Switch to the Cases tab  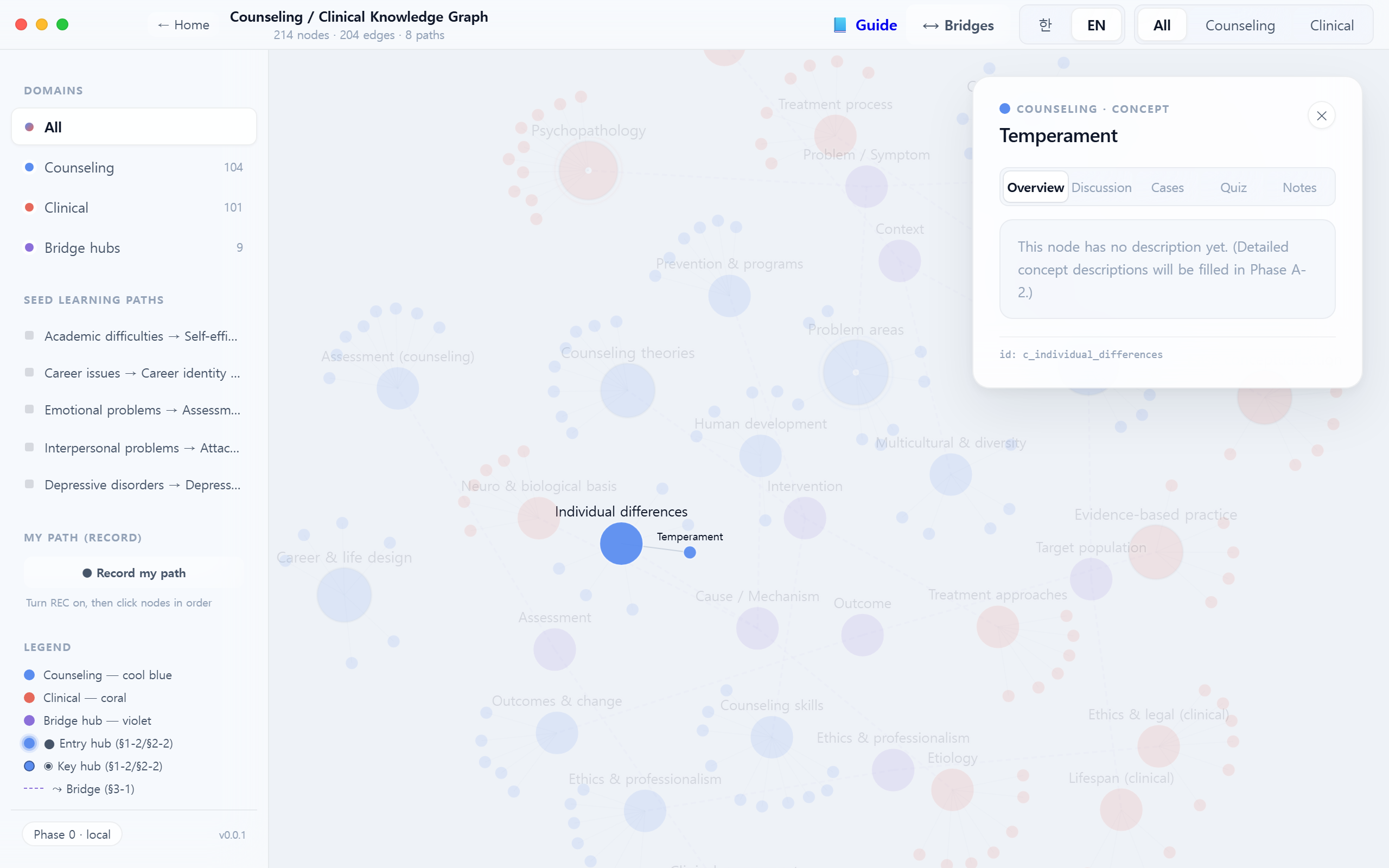[1168, 187]
